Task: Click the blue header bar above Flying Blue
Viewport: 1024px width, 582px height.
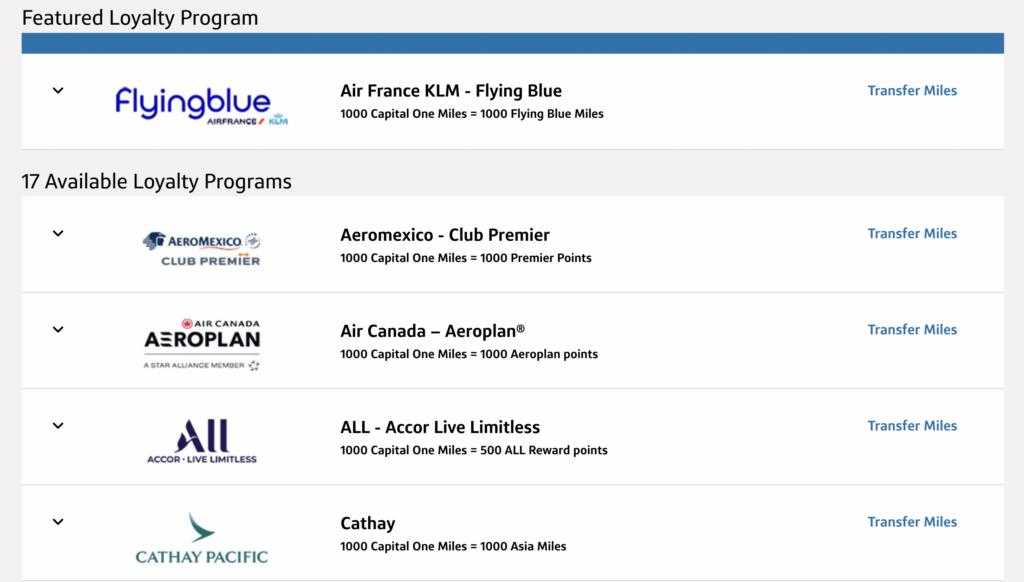Action: pos(512,43)
